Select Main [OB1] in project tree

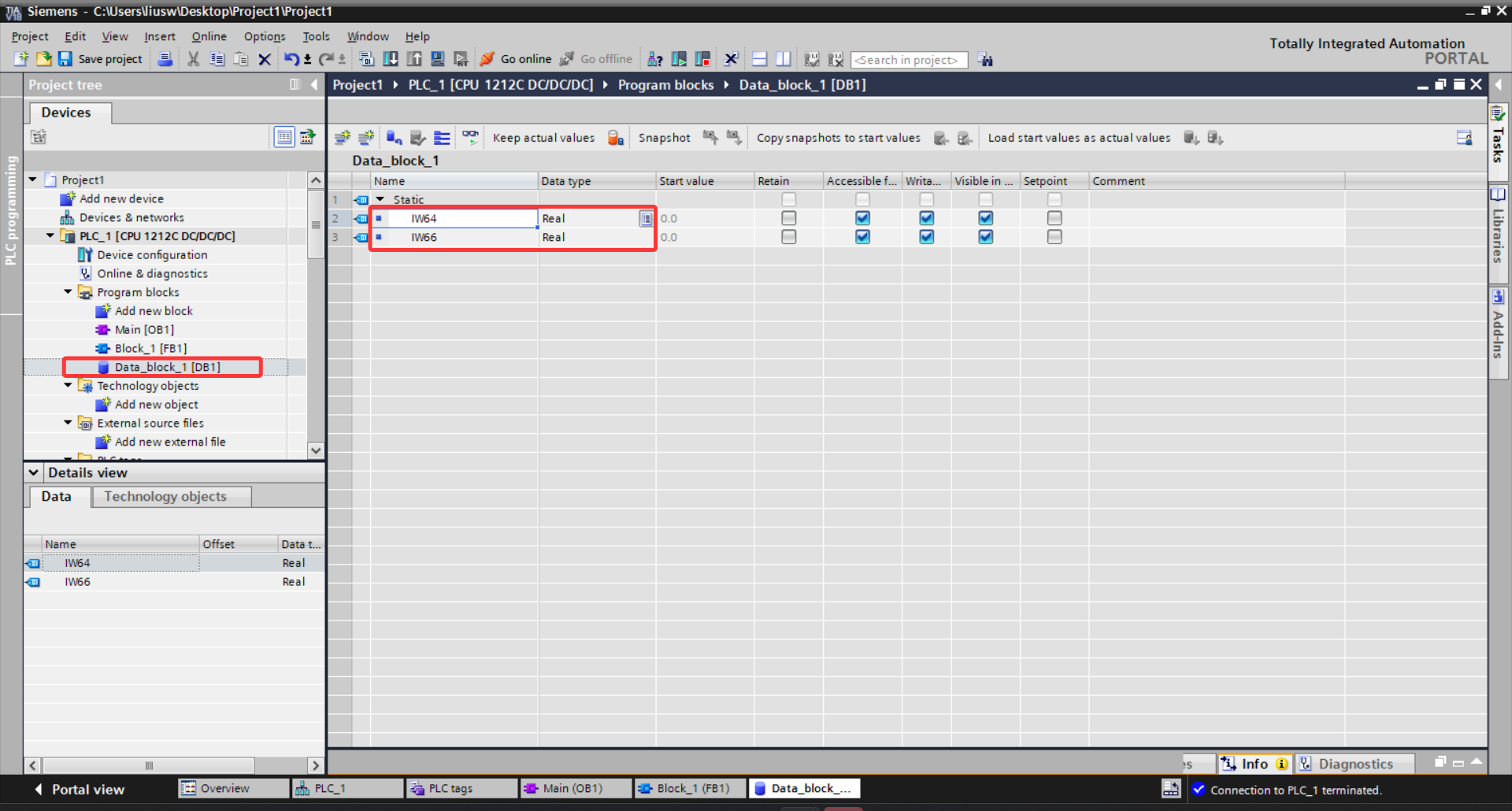[x=144, y=329]
